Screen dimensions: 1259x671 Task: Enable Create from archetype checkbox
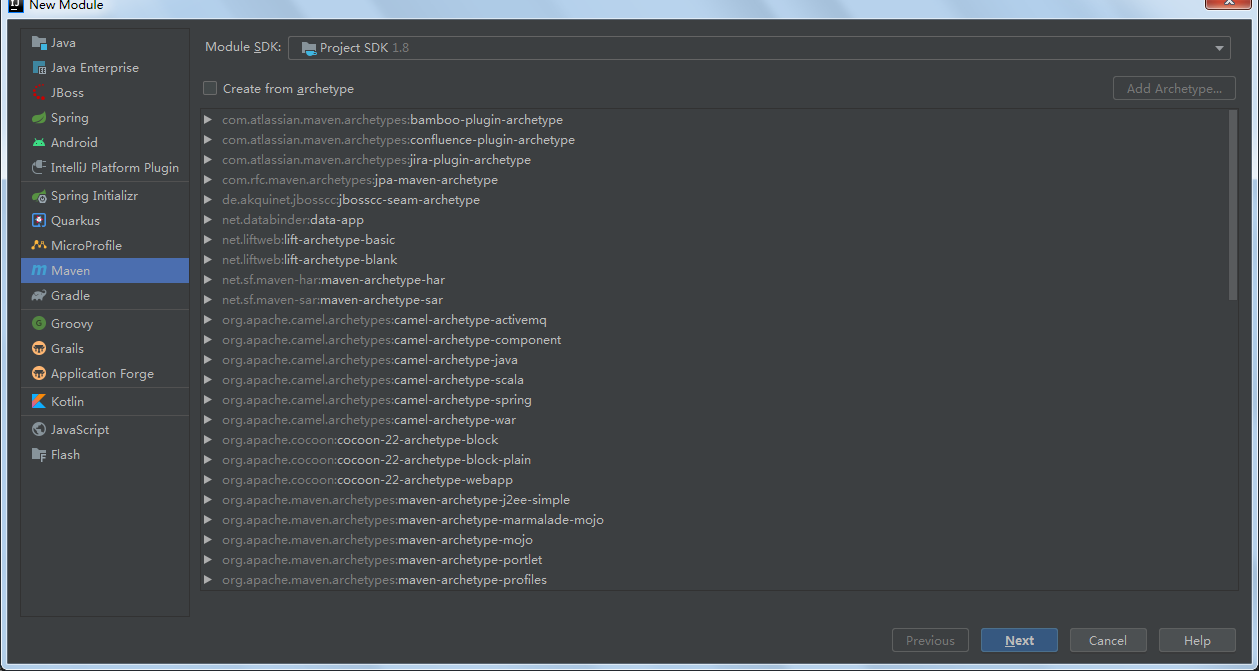pos(210,88)
